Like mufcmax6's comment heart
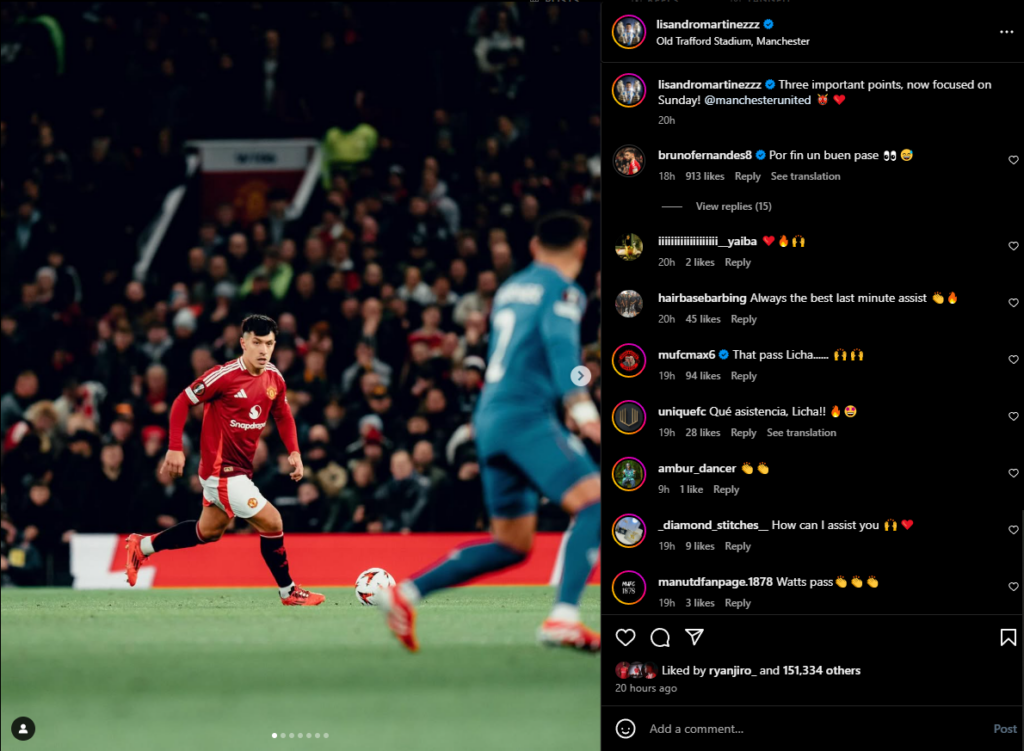 (x=1013, y=360)
